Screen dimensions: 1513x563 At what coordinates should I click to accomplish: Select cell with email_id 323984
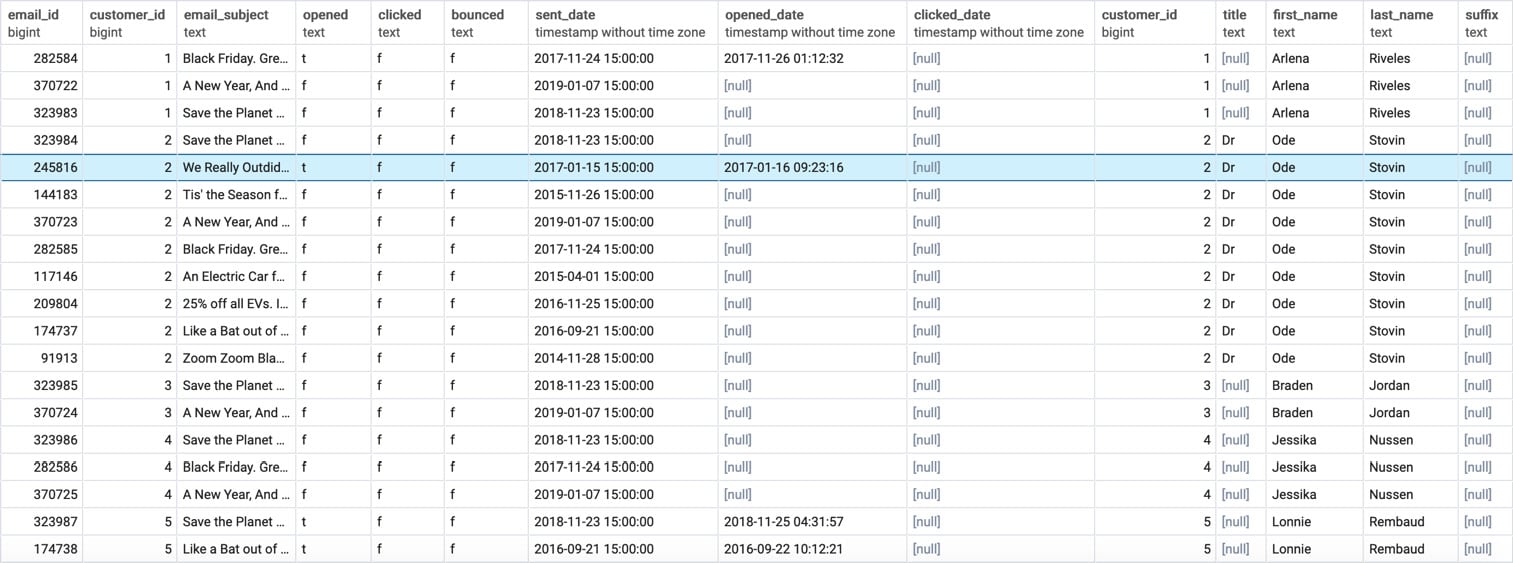41,140
